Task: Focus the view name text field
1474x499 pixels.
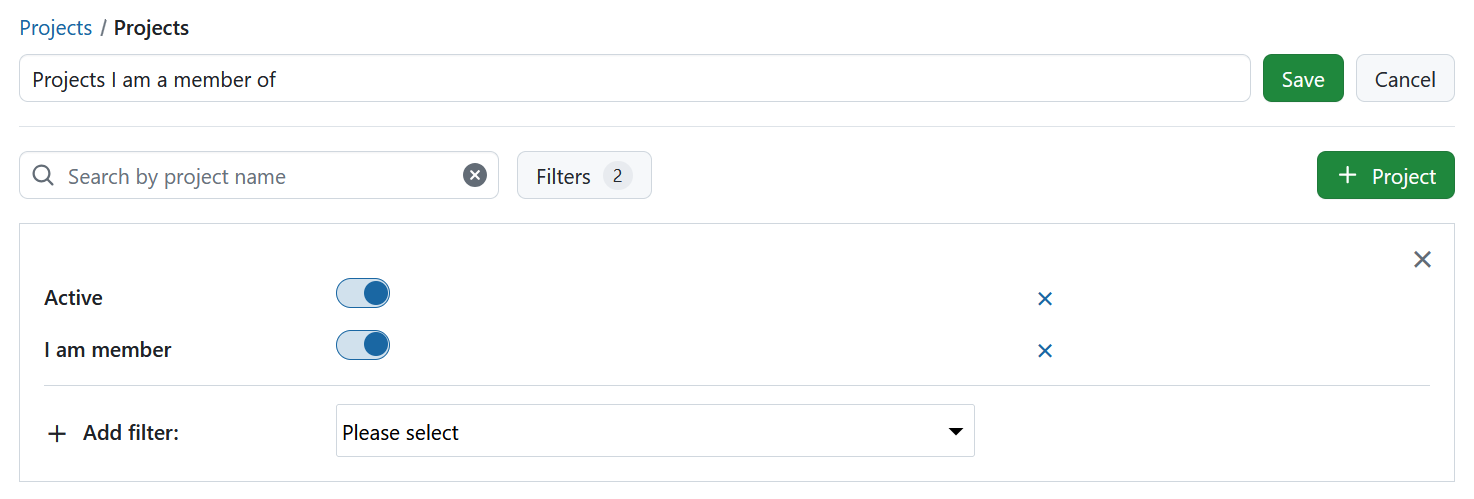Action: 634,79
